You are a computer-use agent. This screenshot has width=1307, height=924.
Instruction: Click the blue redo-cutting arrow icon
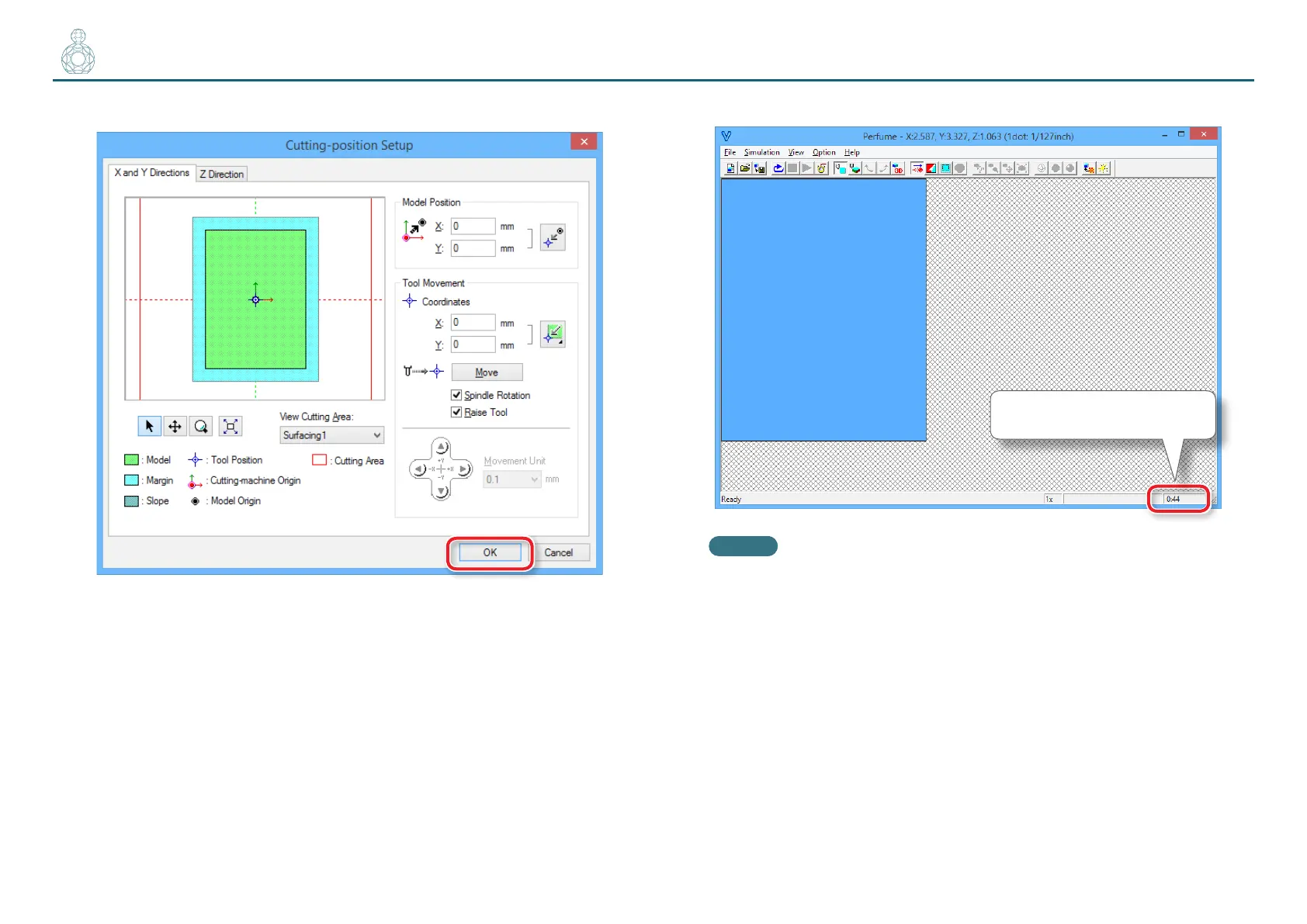778,168
